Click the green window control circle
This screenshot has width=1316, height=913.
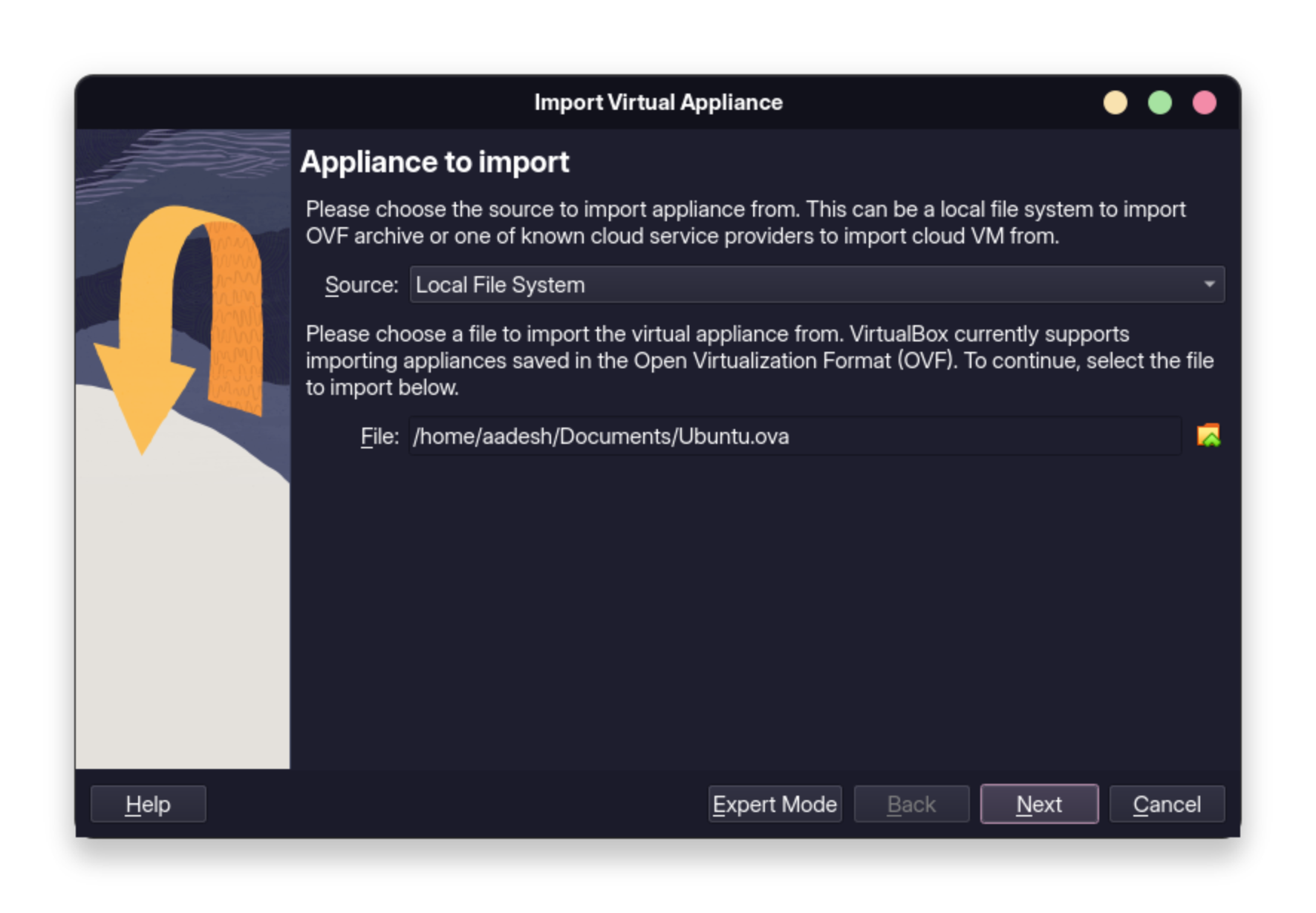tap(1159, 102)
